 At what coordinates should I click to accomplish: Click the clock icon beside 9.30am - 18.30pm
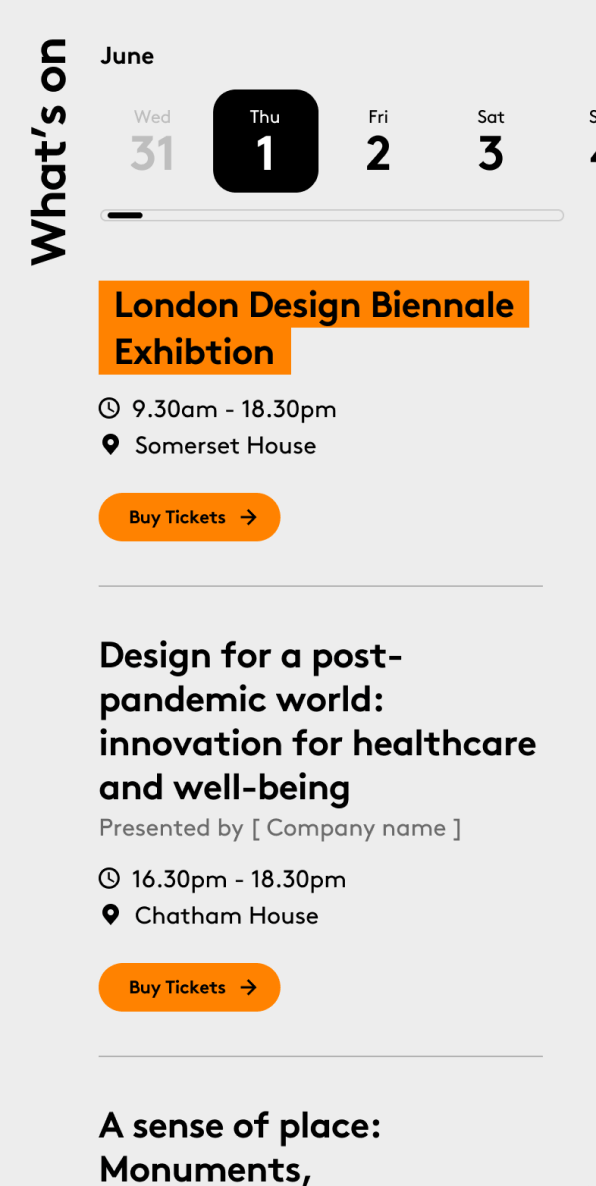click(x=110, y=408)
